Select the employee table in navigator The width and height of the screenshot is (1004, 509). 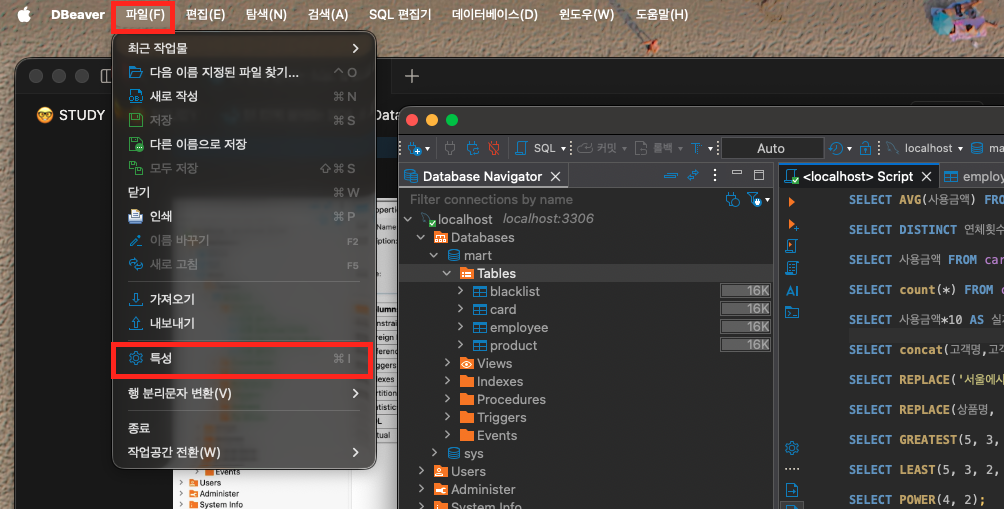[x=519, y=327]
